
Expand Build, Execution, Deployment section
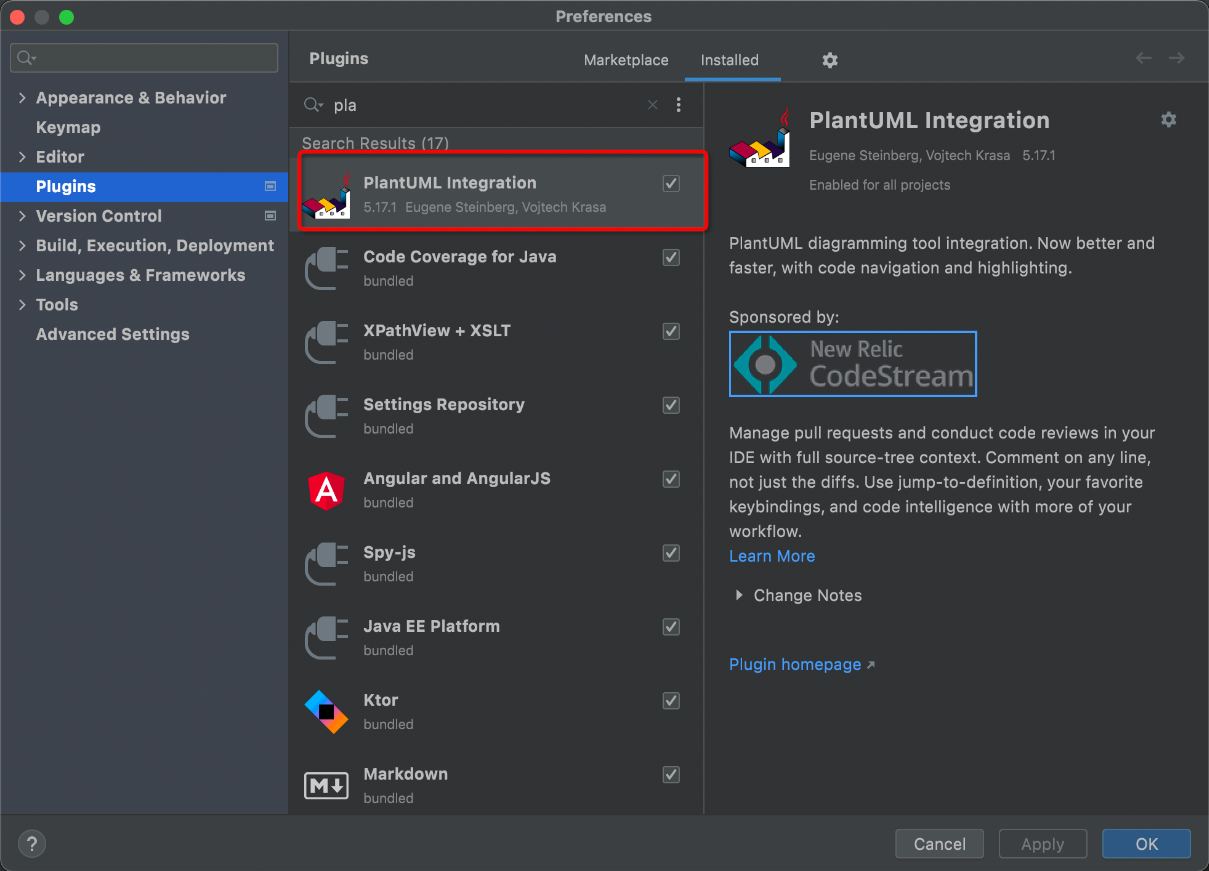pos(22,246)
